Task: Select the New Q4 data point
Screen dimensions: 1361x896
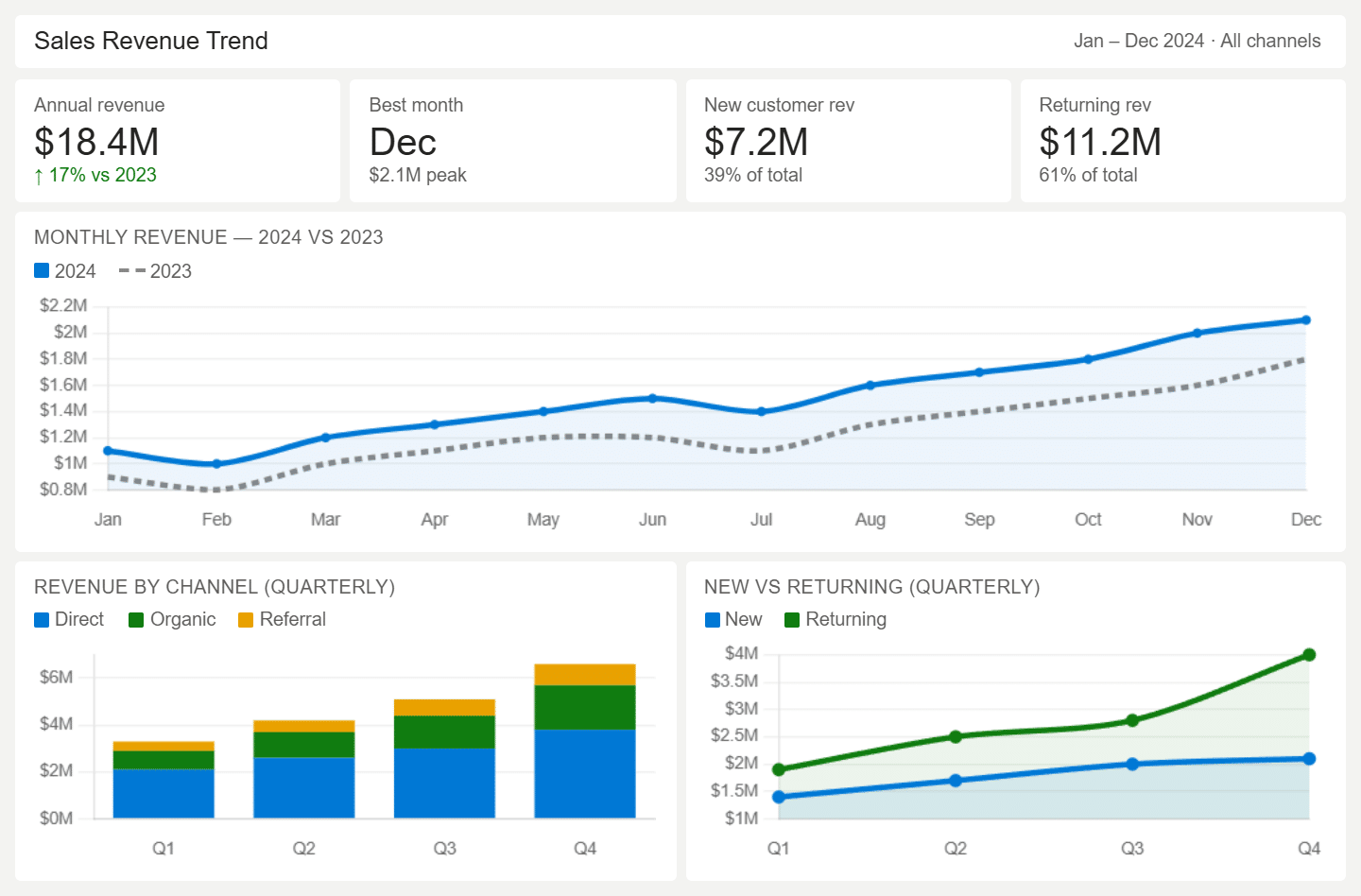Action: point(1309,759)
